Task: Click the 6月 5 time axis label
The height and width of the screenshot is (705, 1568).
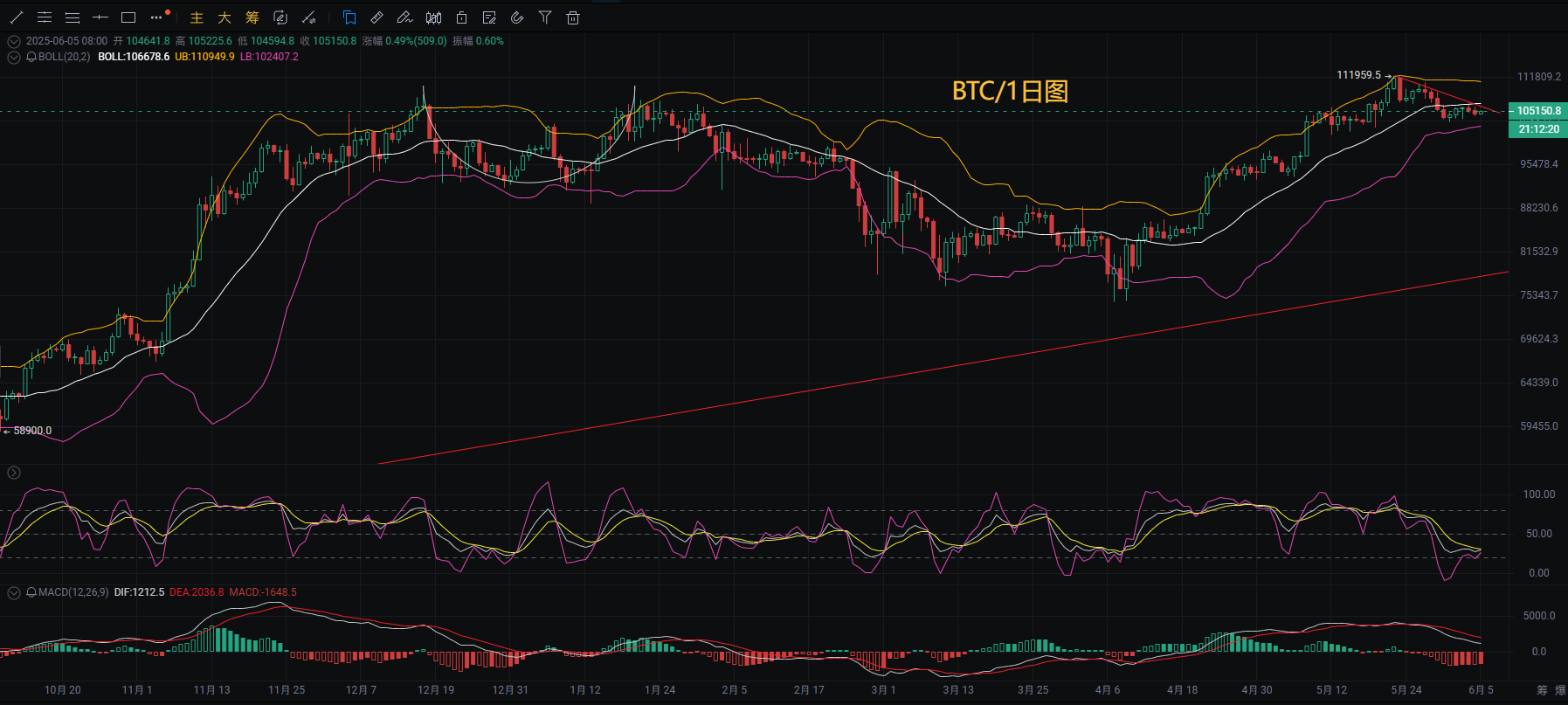Action: point(1482,690)
